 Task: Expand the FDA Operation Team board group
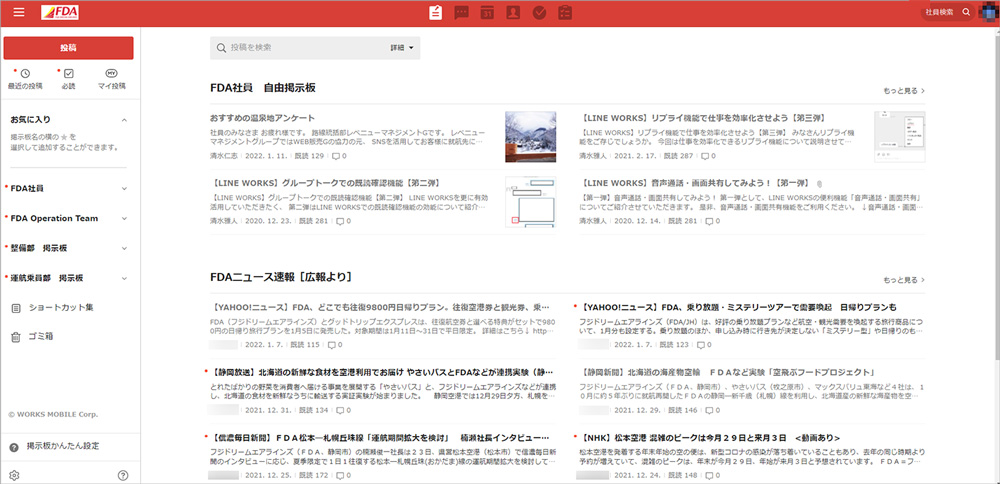pos(124,218)
